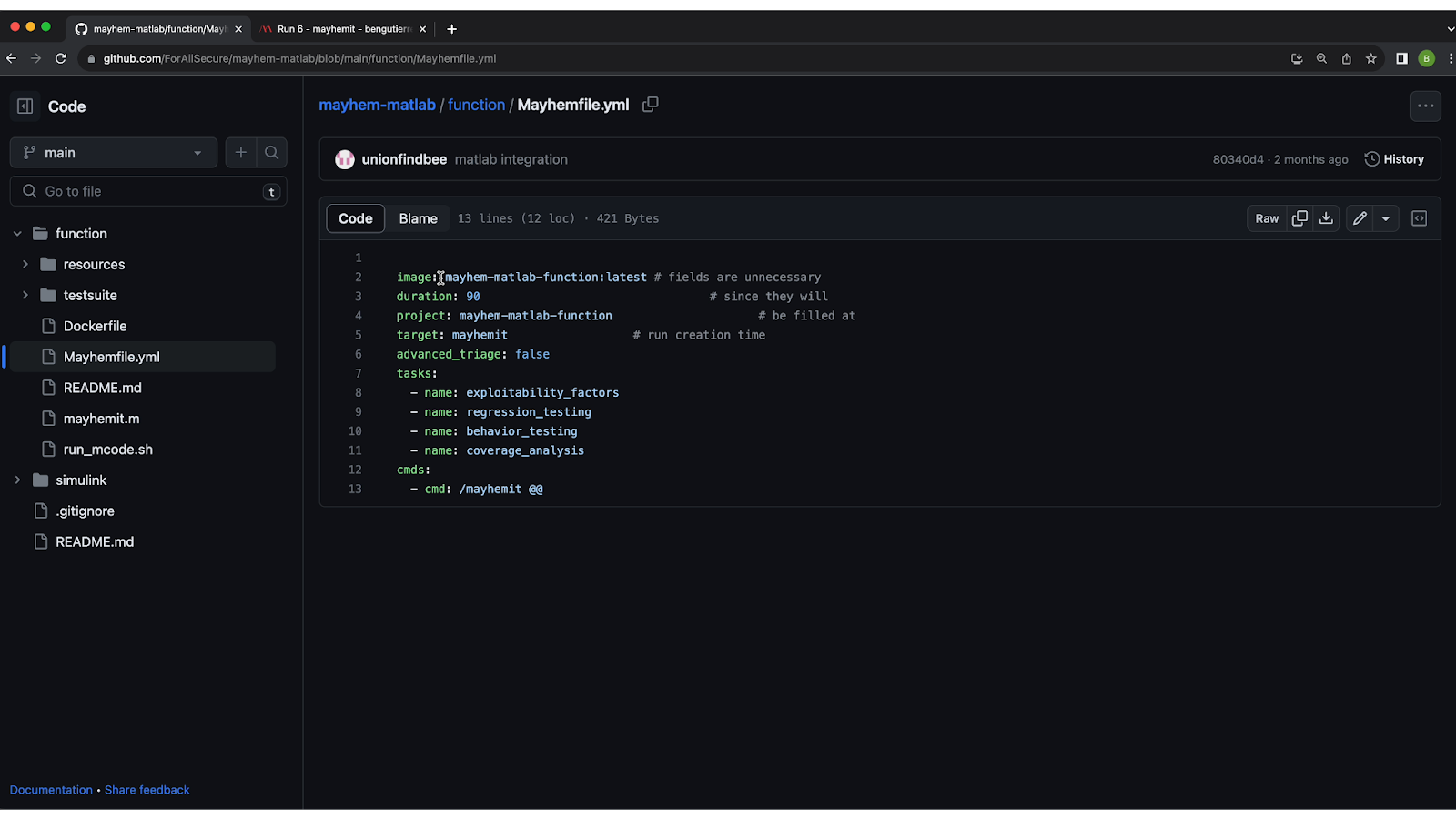
Task: Open run_mcode.sh in the file tree
Action: point(107,450)
